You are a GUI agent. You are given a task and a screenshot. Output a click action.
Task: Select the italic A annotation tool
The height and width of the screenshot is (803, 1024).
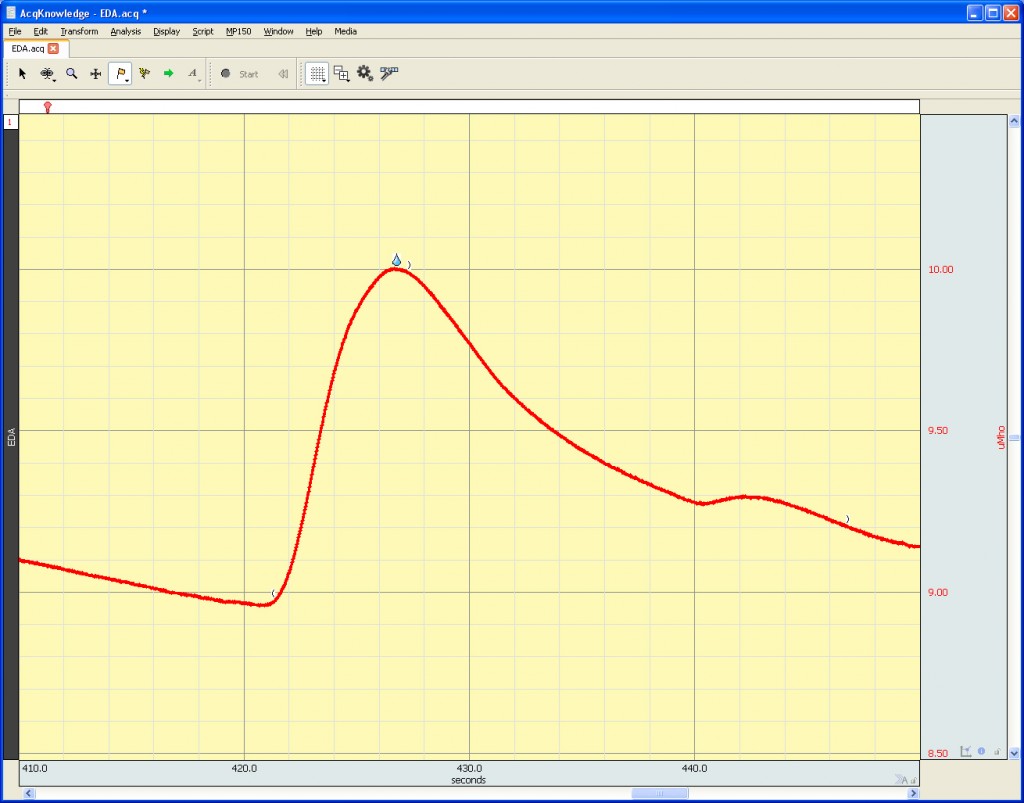[192, 74]
